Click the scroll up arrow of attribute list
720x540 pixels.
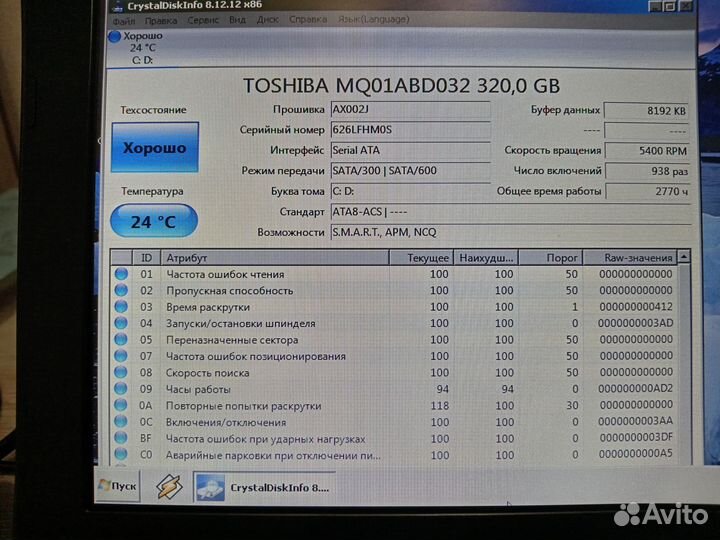(x=684, y=257)
